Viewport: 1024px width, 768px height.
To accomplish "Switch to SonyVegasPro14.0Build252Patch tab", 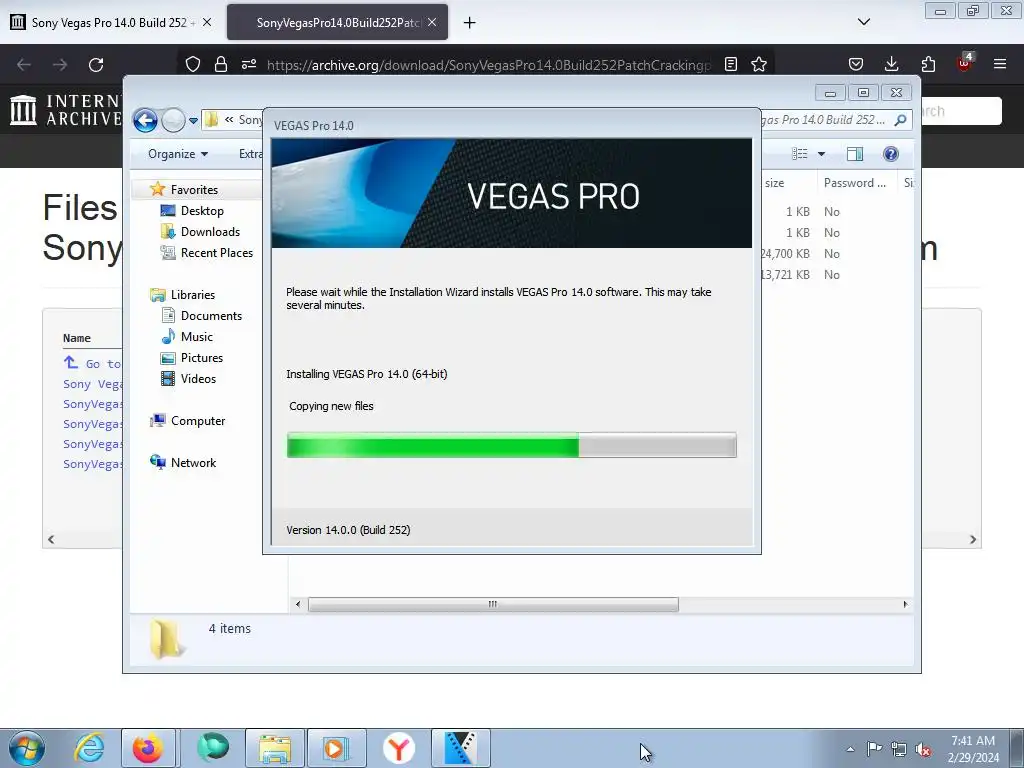I will coord(337,22).
